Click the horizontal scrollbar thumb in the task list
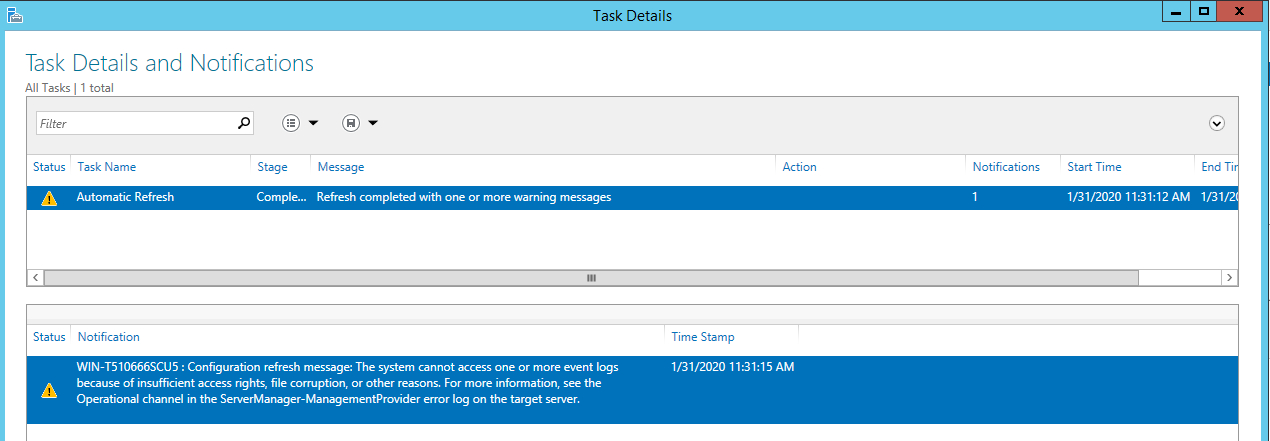 click(x=590, y=277)
